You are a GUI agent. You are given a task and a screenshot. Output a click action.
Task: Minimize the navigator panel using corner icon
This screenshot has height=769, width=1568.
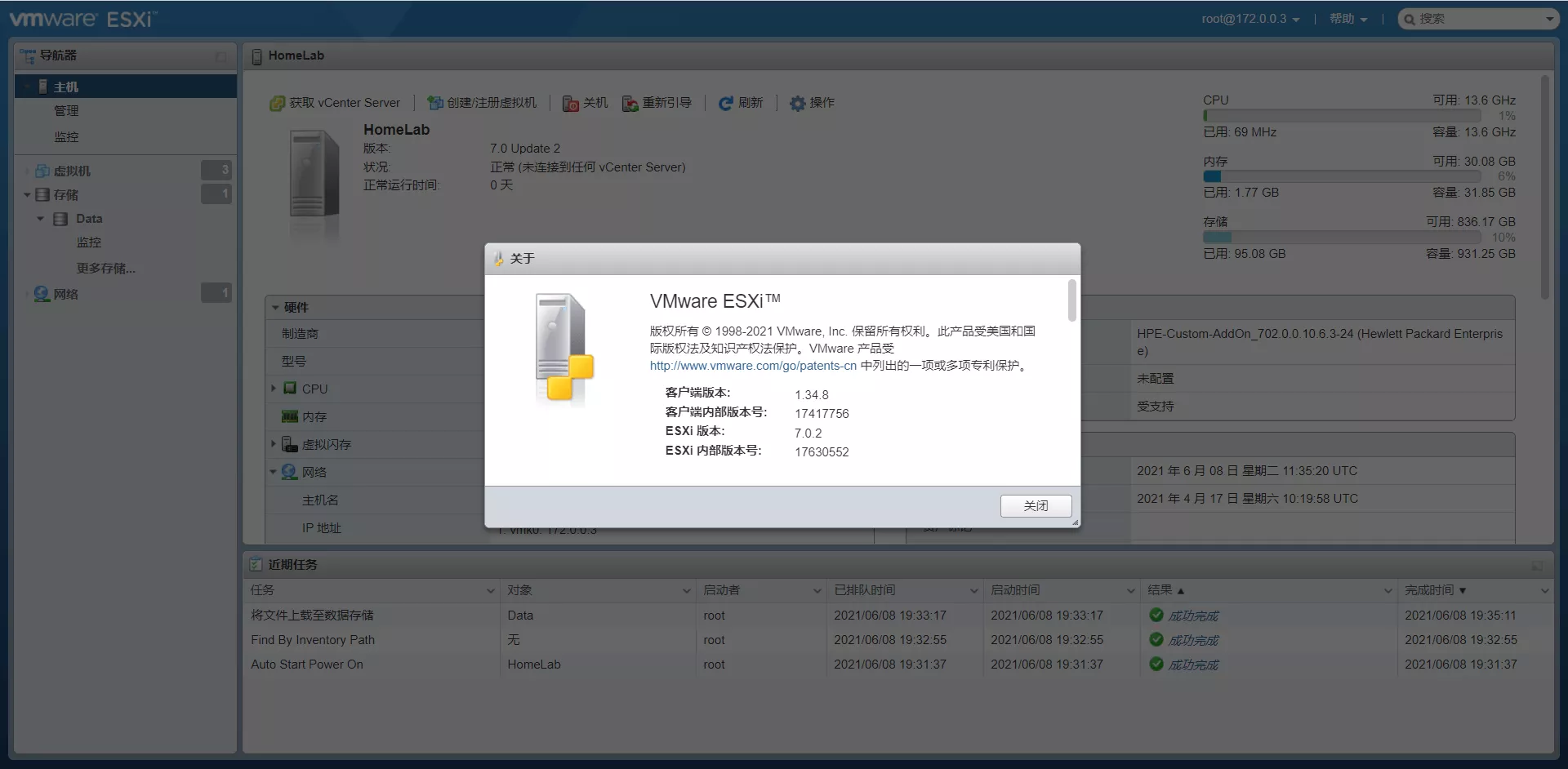pyautogui.click(x=220, y=57)
